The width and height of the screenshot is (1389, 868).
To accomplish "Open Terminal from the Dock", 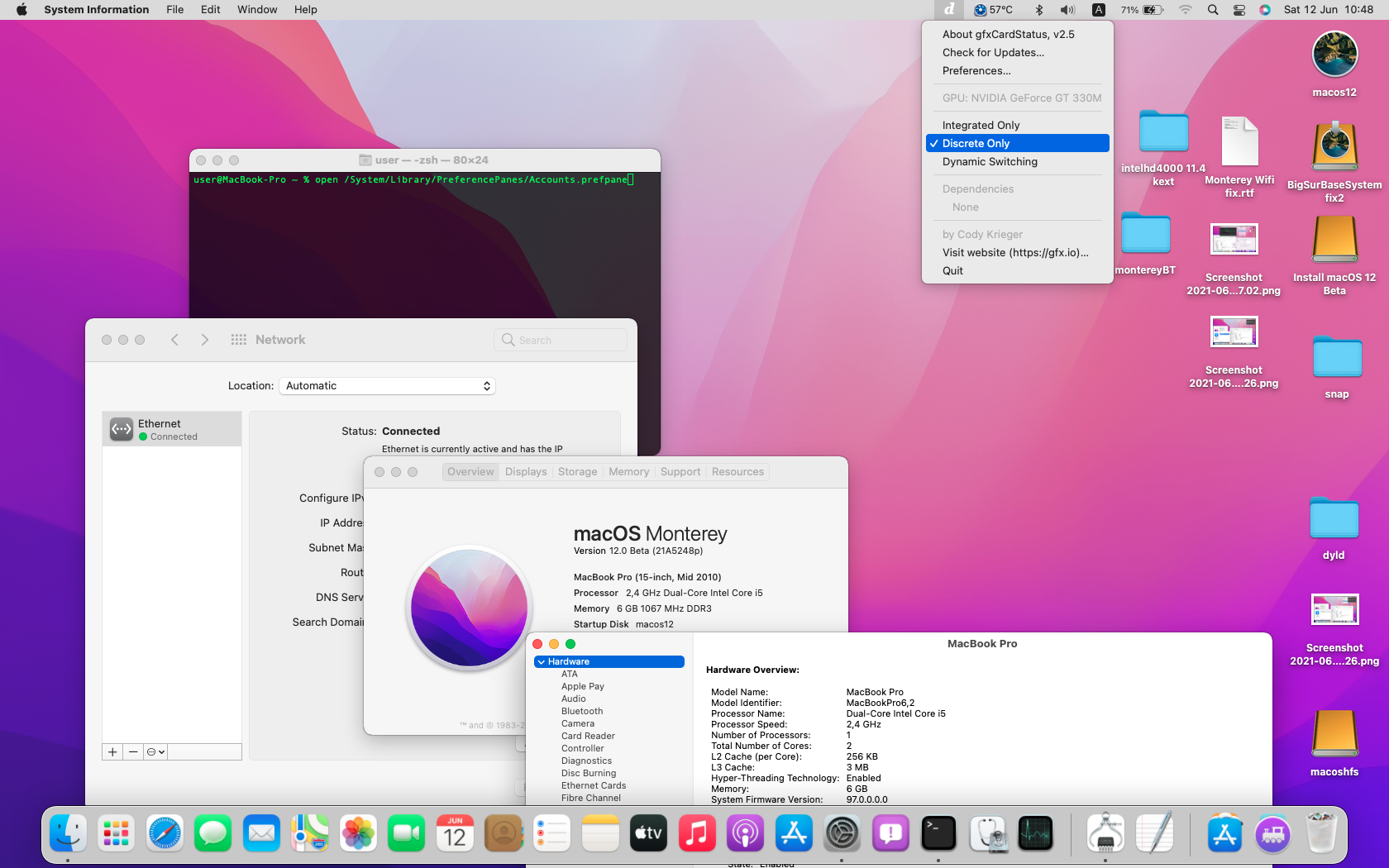I will tap(938, 833).
